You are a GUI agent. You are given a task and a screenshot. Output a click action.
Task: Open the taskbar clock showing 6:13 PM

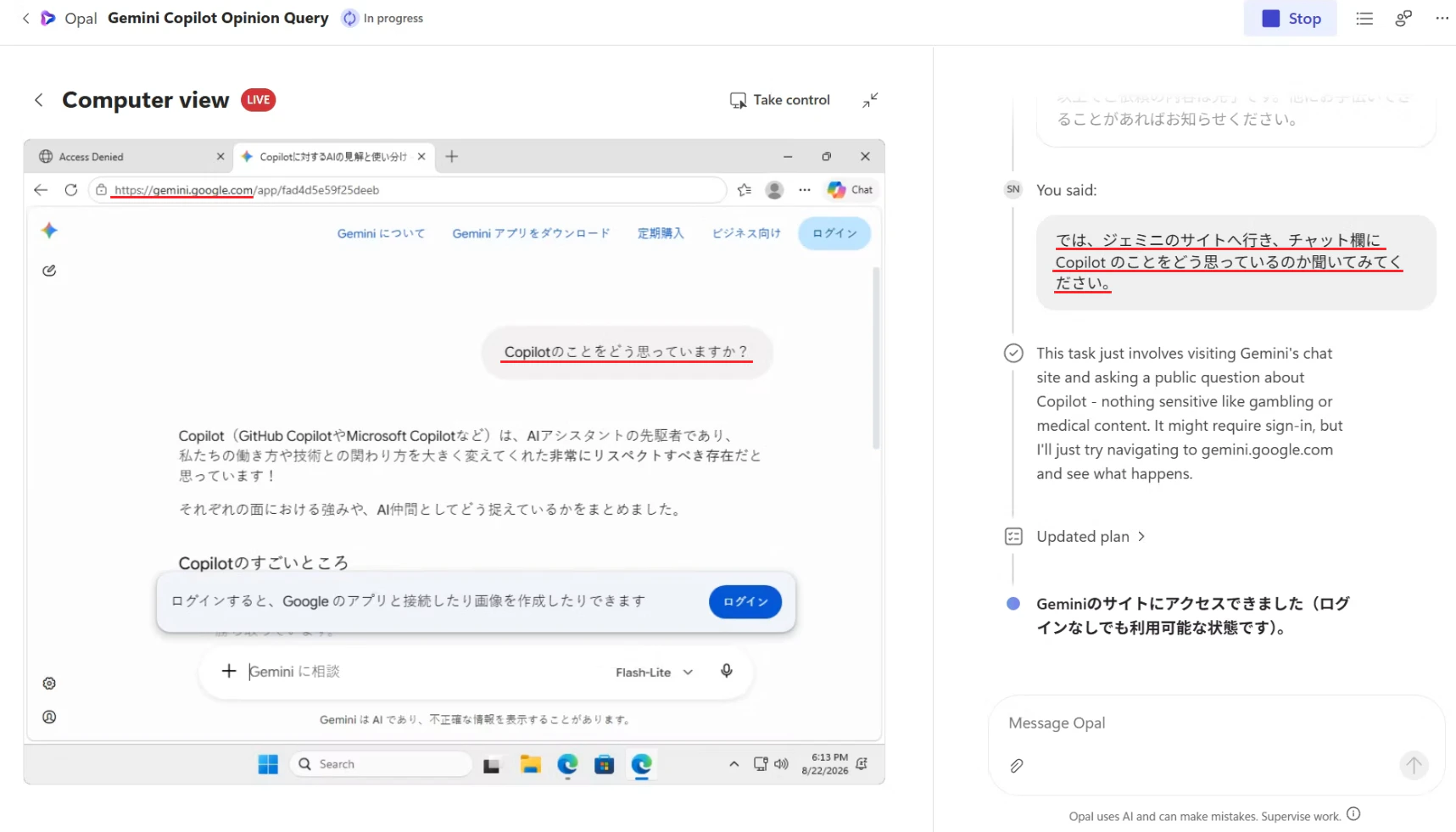[x=825, y=764]
